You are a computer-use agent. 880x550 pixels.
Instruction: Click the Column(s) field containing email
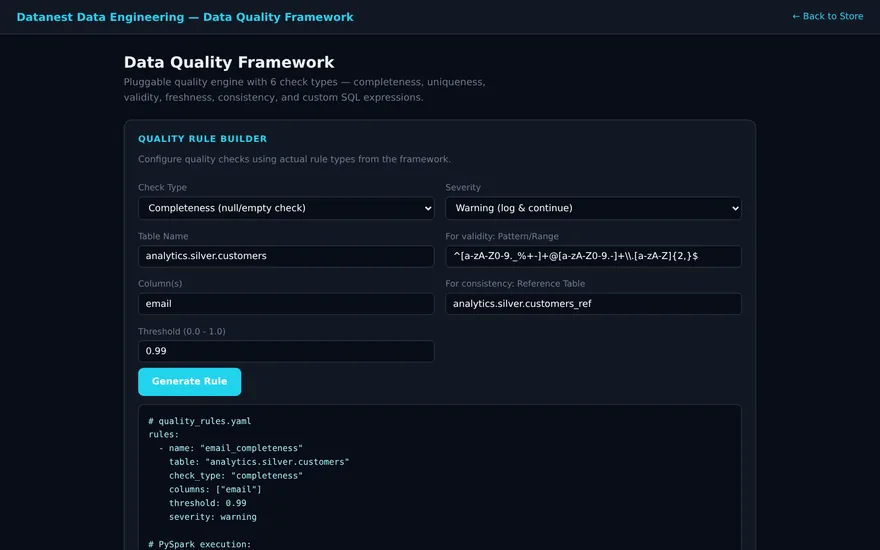click(286, 304)
